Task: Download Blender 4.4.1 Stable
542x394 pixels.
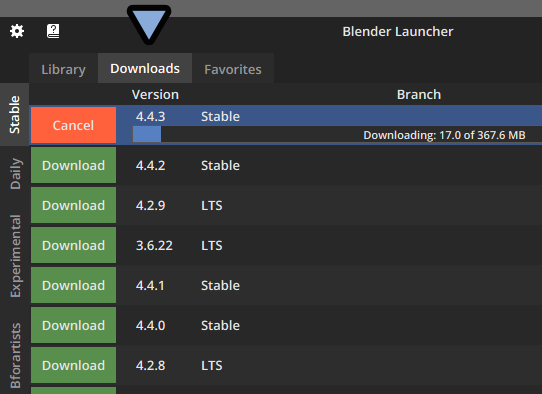Action: (x=73, y=285)
